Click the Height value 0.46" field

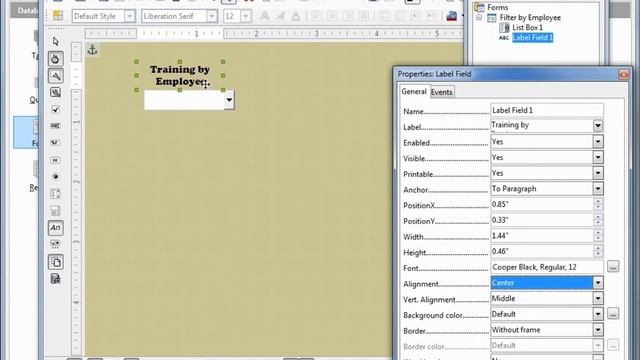tap(542, 251)
